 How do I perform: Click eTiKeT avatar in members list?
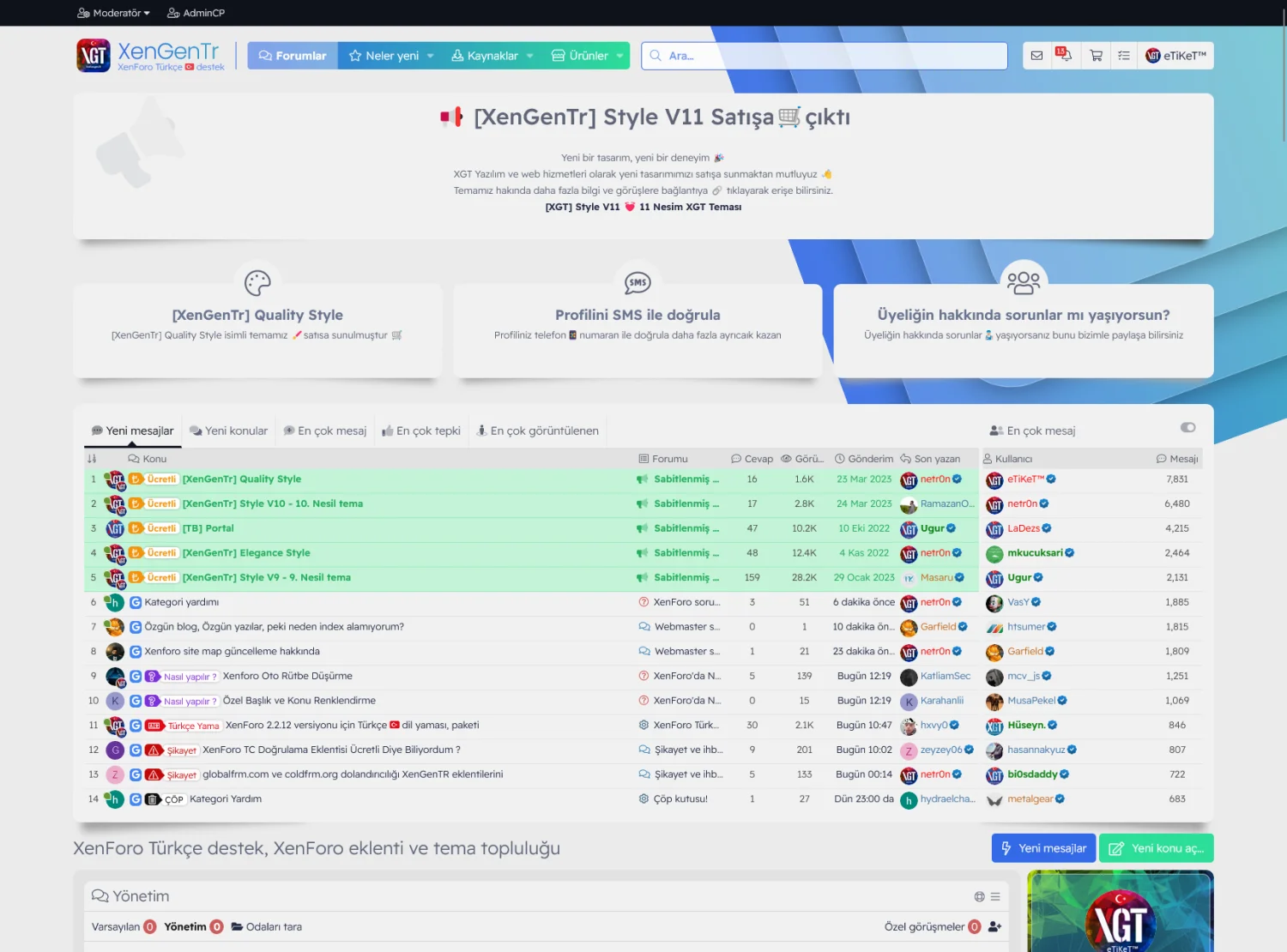pyautogui.click(x=994, y=480)
